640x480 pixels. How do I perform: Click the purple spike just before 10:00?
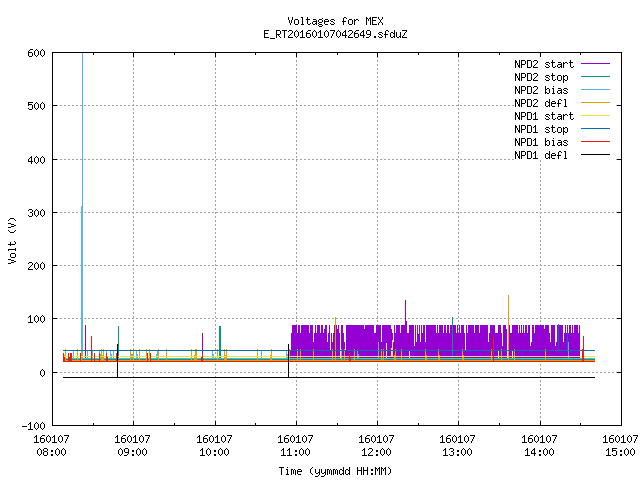tap(202, 343)
